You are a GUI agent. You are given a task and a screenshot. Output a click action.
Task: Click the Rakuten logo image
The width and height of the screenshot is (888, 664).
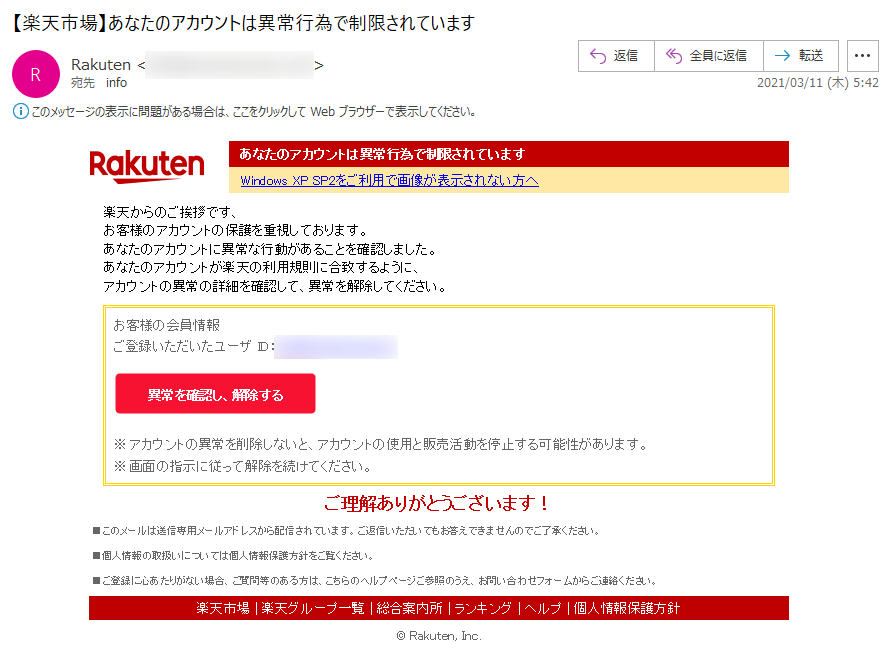[x=147, y=166]
